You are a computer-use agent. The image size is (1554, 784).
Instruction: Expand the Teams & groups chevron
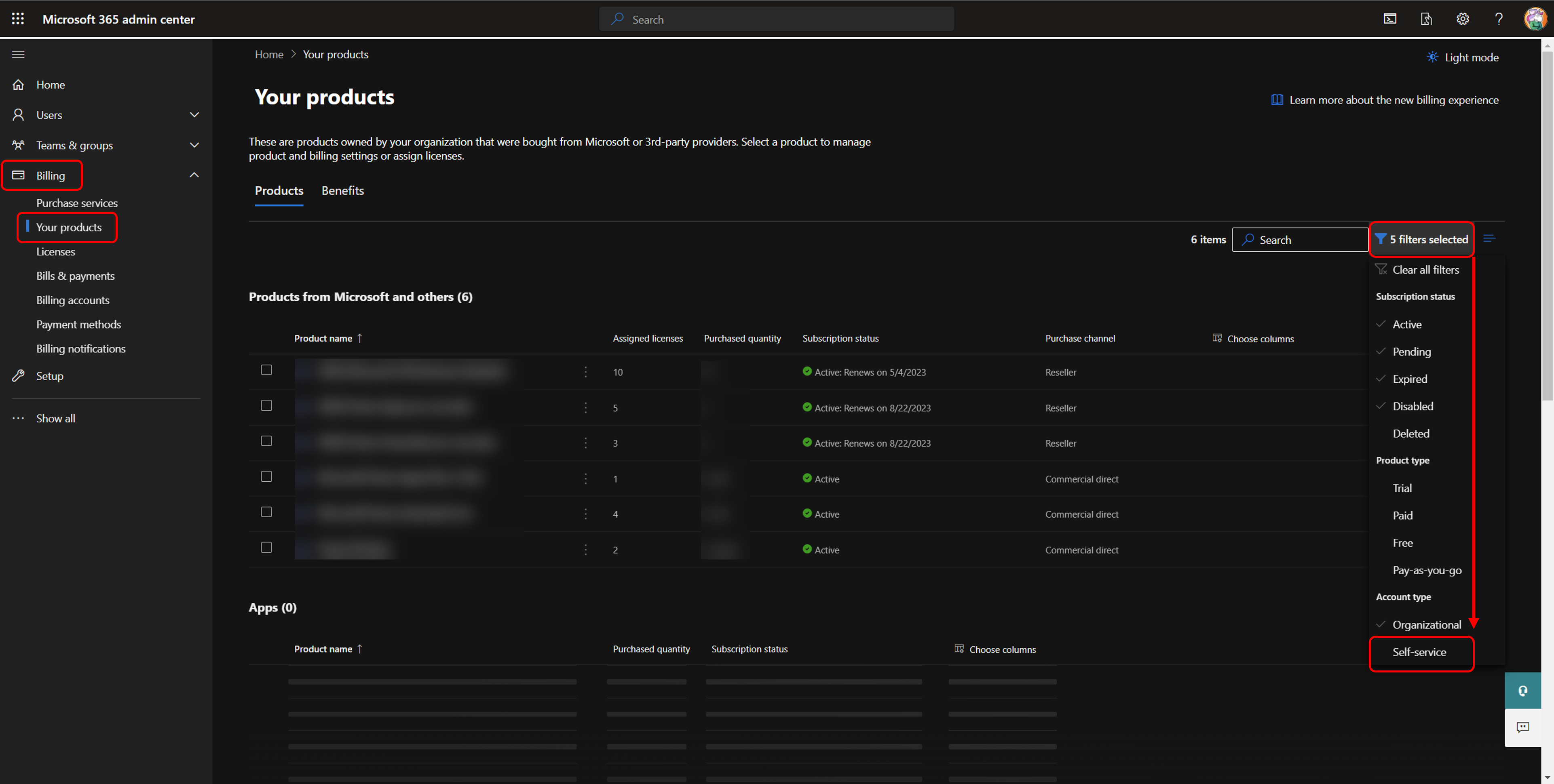[194, 145]
